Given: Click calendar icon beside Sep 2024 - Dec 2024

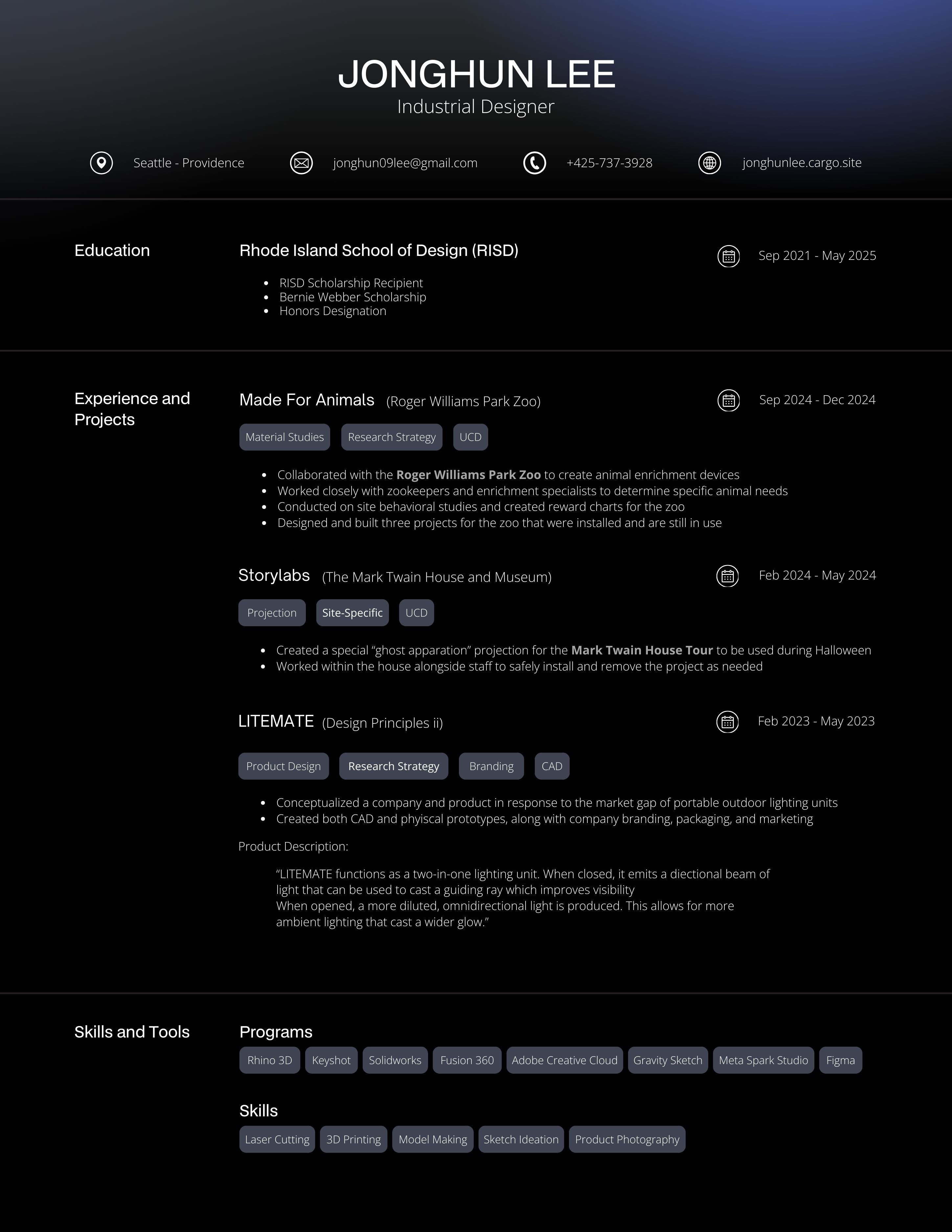Looking at the screenshot, I should (728, 400).
